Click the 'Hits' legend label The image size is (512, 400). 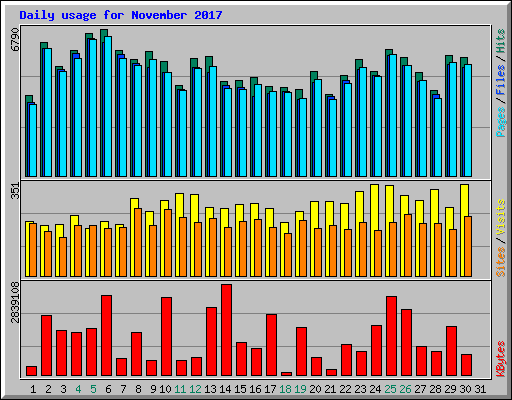(501, 41)
